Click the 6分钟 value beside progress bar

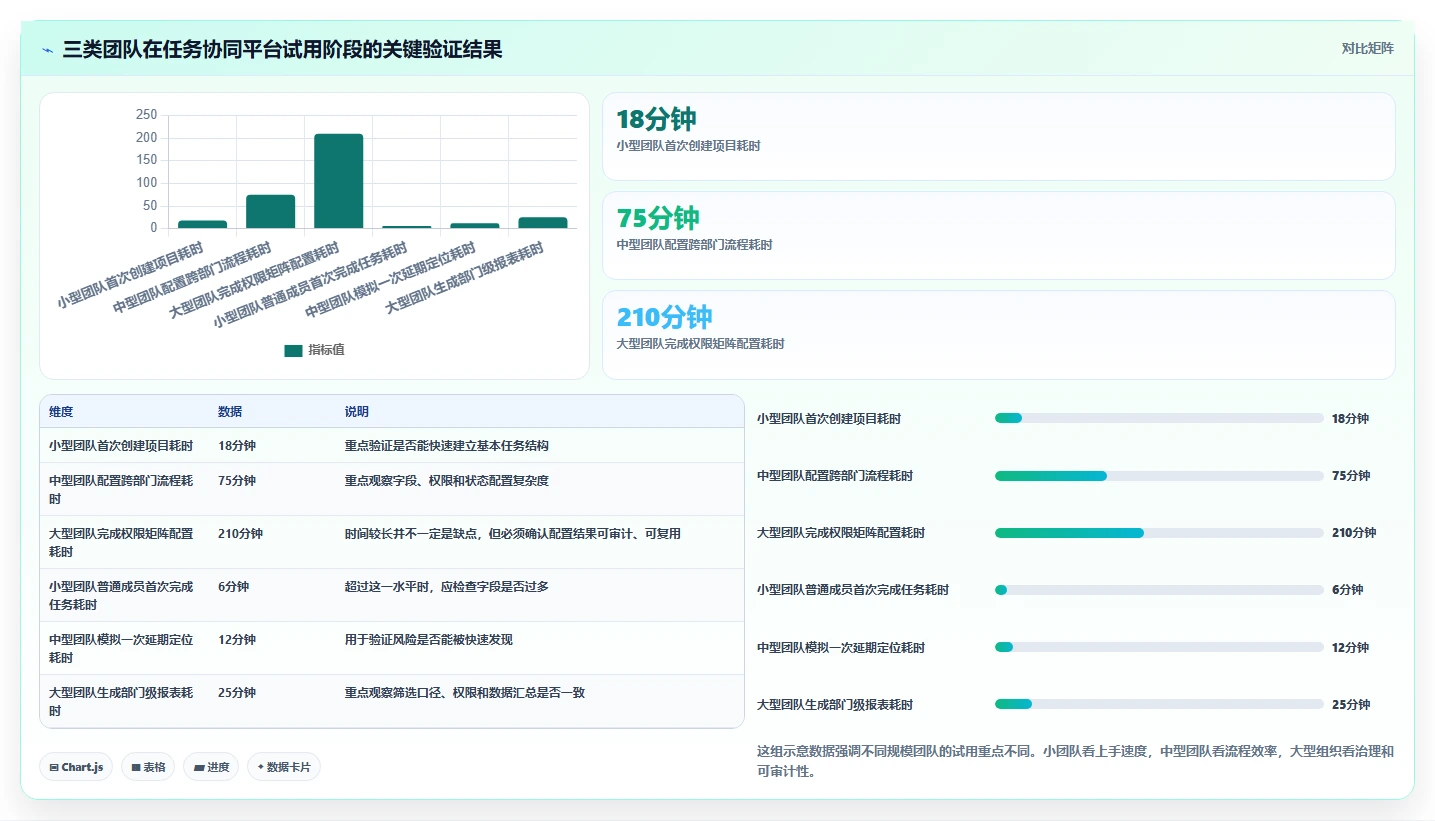pos(1347,590)
